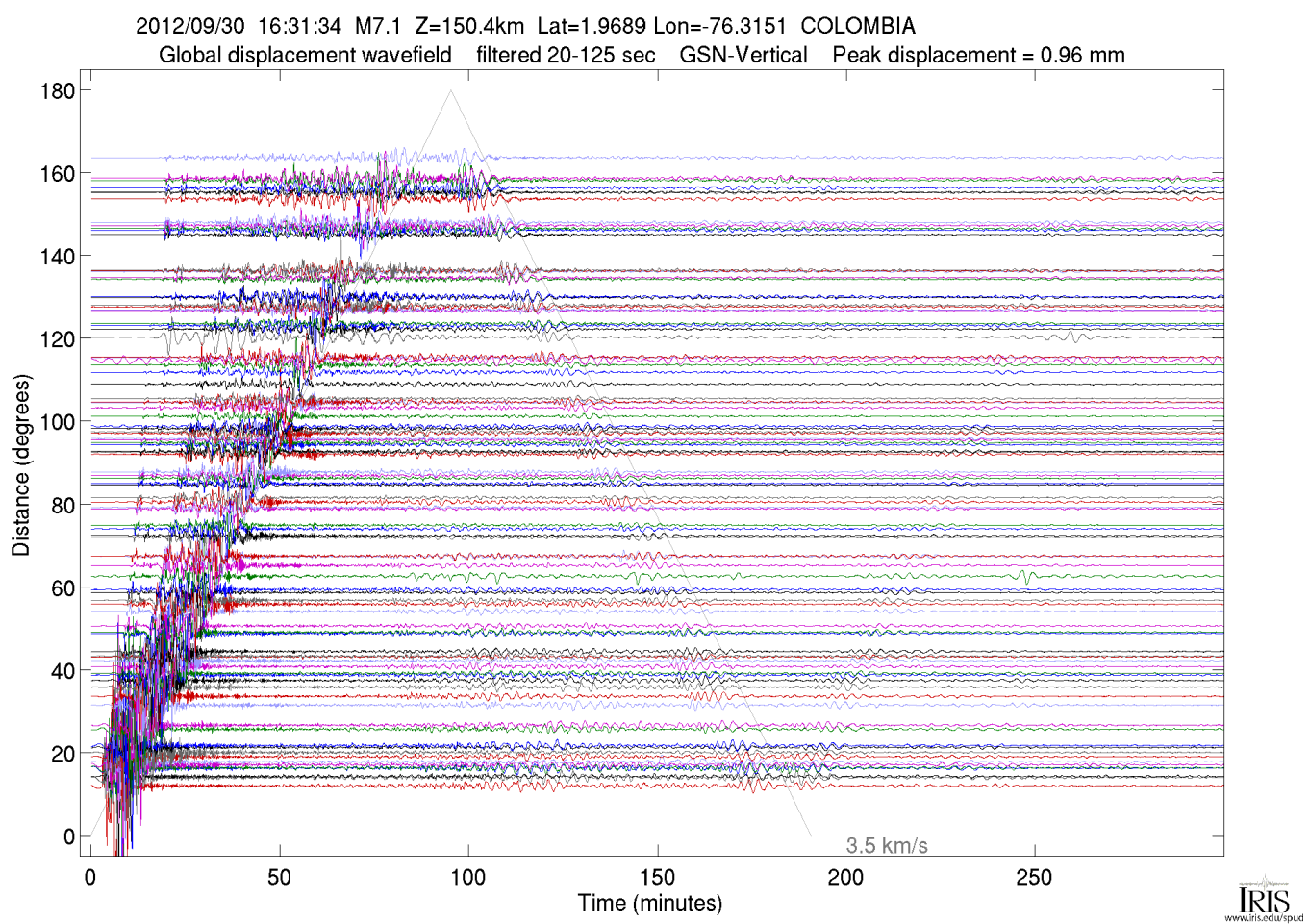Select the Distance (degrees) axis label
The height and width of the screenshot is (924, 1310).
[x=21, y=465]
